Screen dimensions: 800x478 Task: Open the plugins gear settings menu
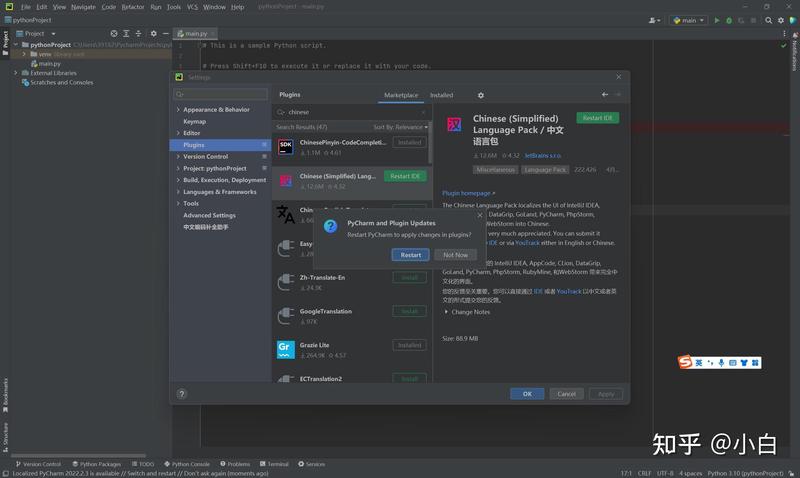point(481,95)
